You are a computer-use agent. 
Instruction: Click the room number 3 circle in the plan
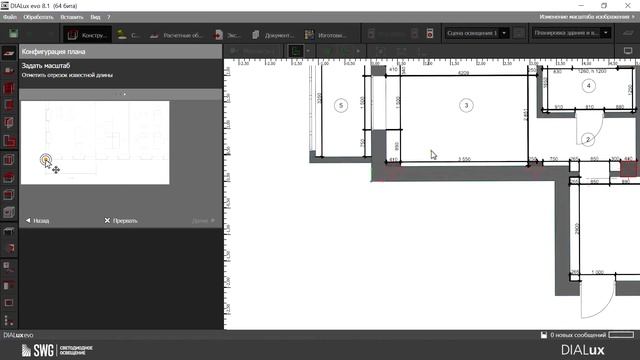click(466, 105)
